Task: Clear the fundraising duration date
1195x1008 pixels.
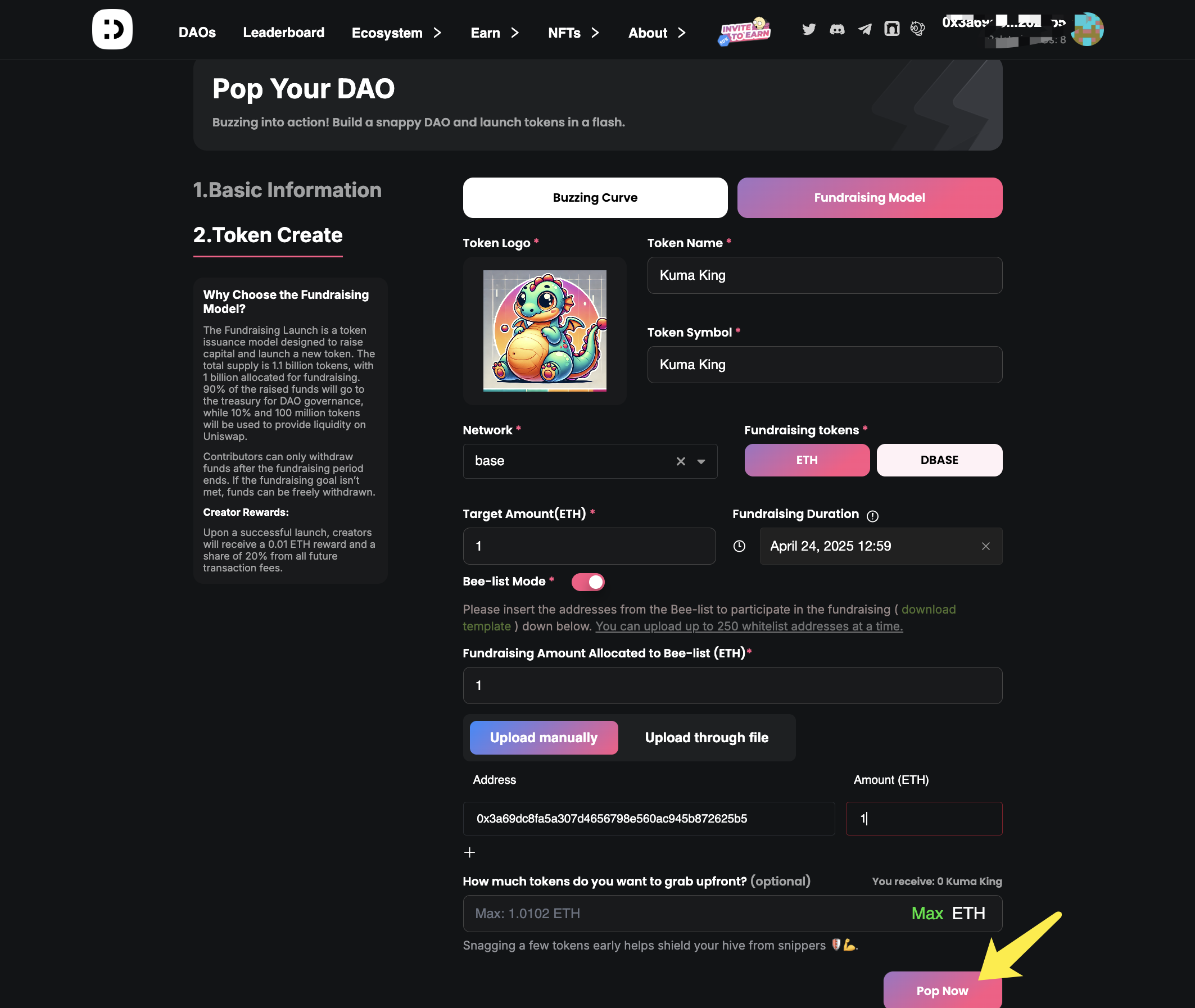Action: [986, 546]
